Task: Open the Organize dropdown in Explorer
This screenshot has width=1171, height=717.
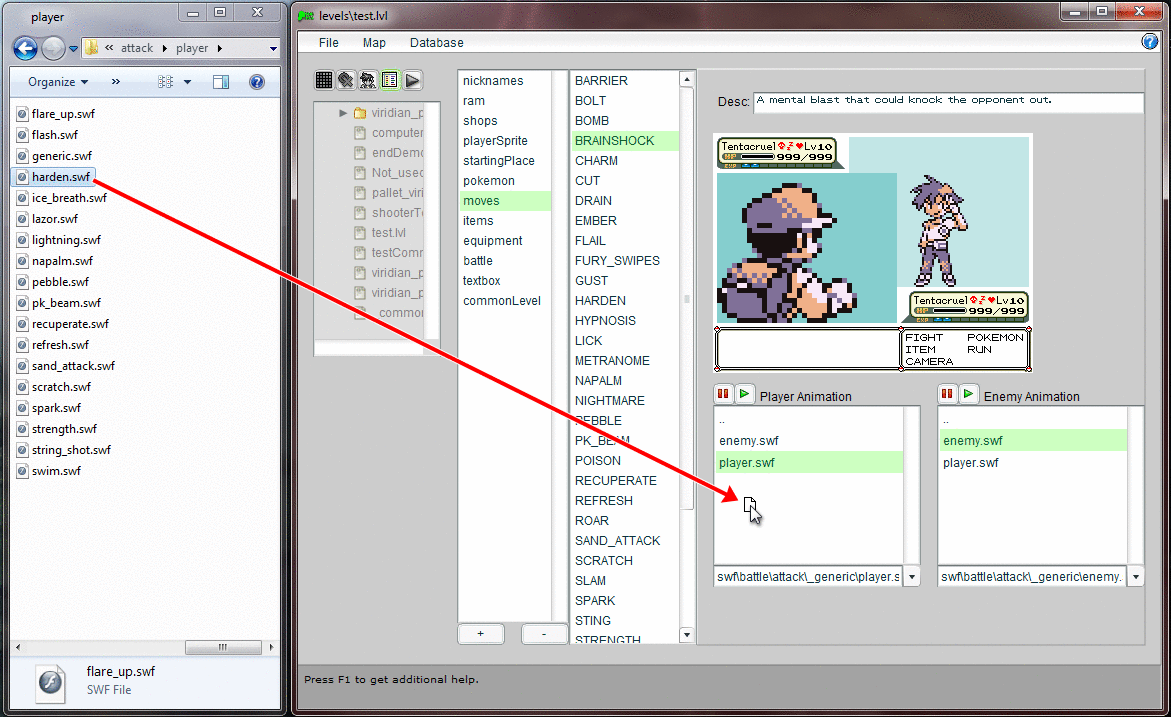Action: (x=58, y=82)
